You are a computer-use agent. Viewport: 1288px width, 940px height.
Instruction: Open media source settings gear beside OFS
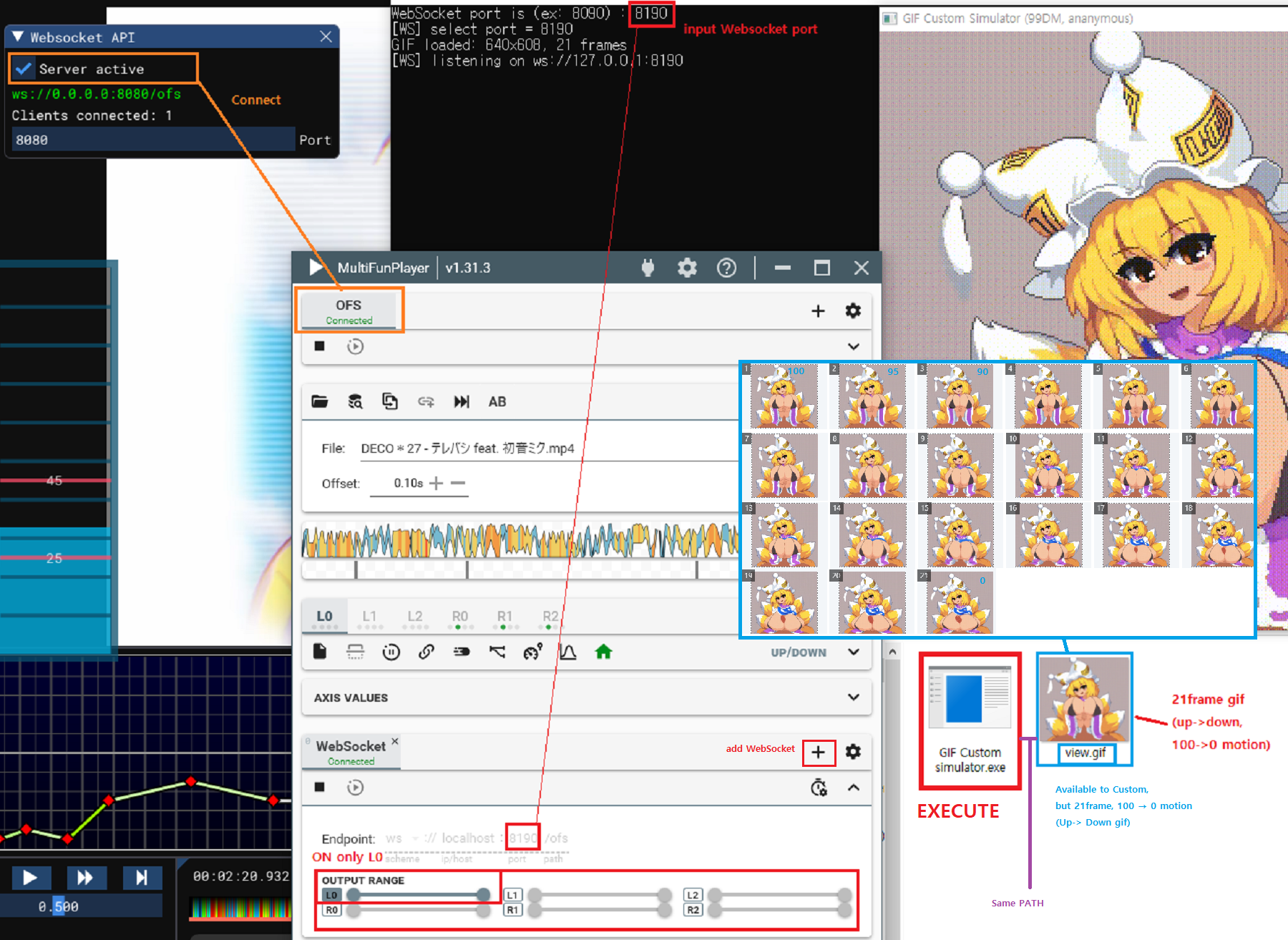[x=853, y=311]
